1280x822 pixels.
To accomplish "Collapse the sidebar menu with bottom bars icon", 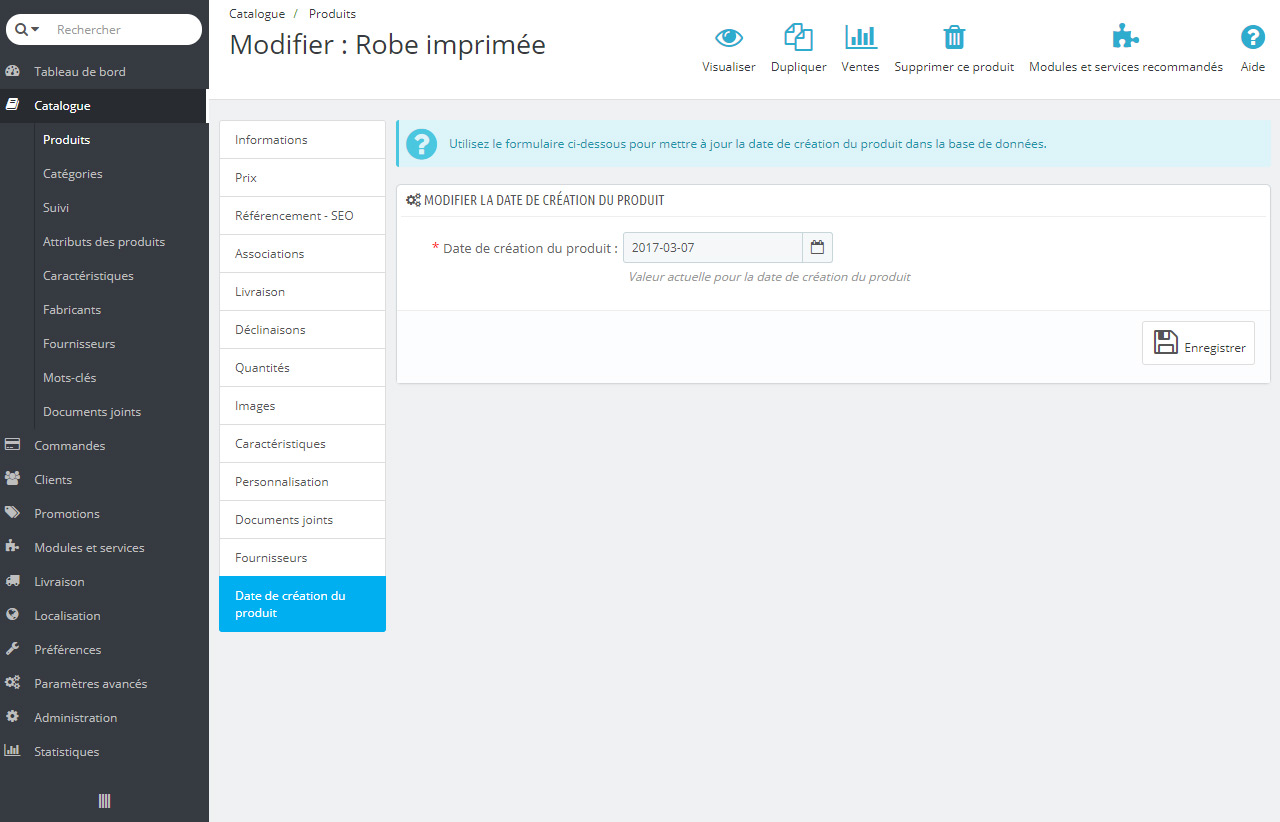I will pos(104,801).
